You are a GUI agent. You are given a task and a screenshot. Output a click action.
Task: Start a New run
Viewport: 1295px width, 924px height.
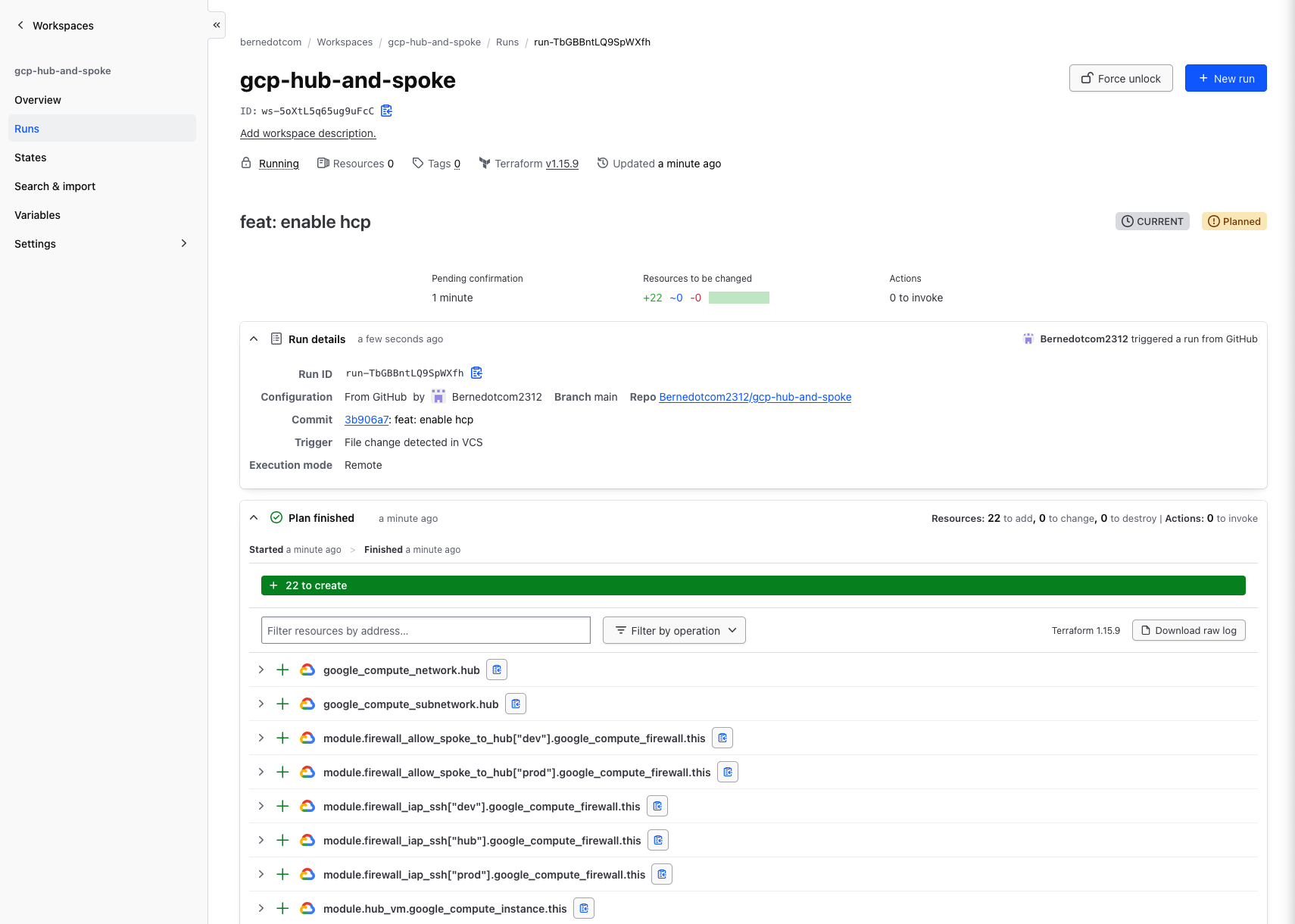point(1225,78)
